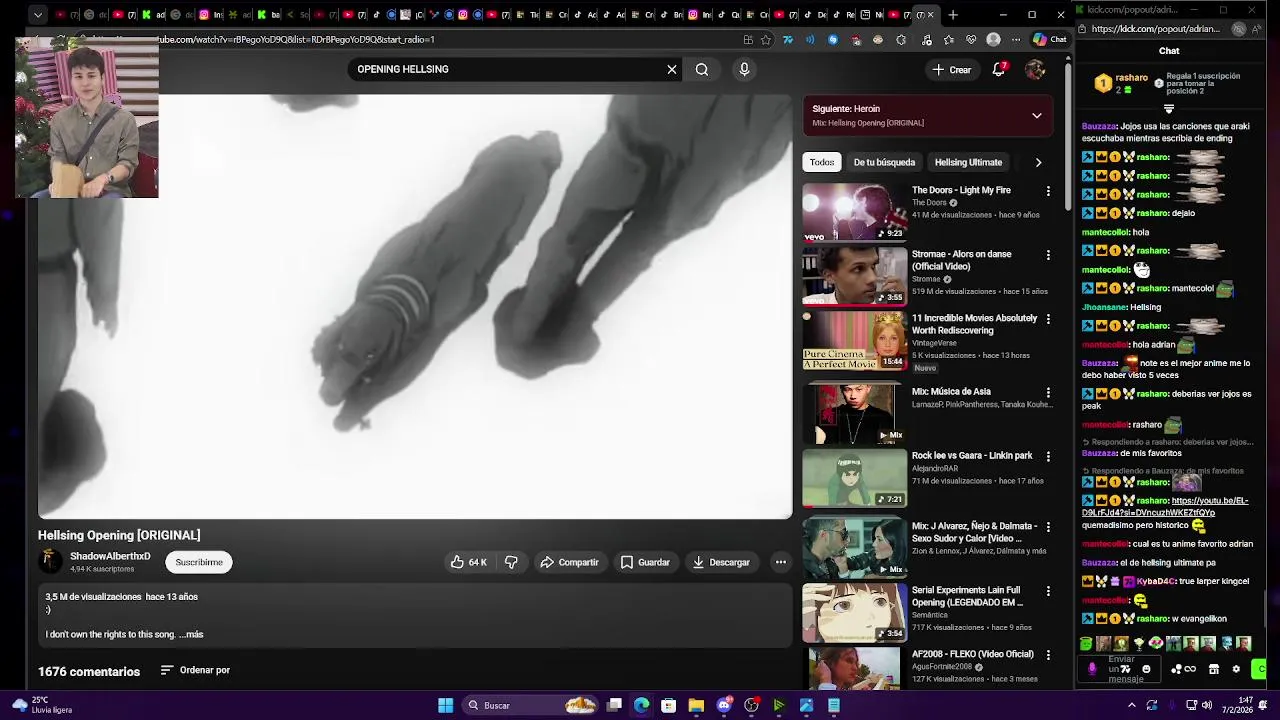Show more filter chips with the right arrow
Screen dimensions: 1280x720
pyautogui.click(x=1038, y=162)
